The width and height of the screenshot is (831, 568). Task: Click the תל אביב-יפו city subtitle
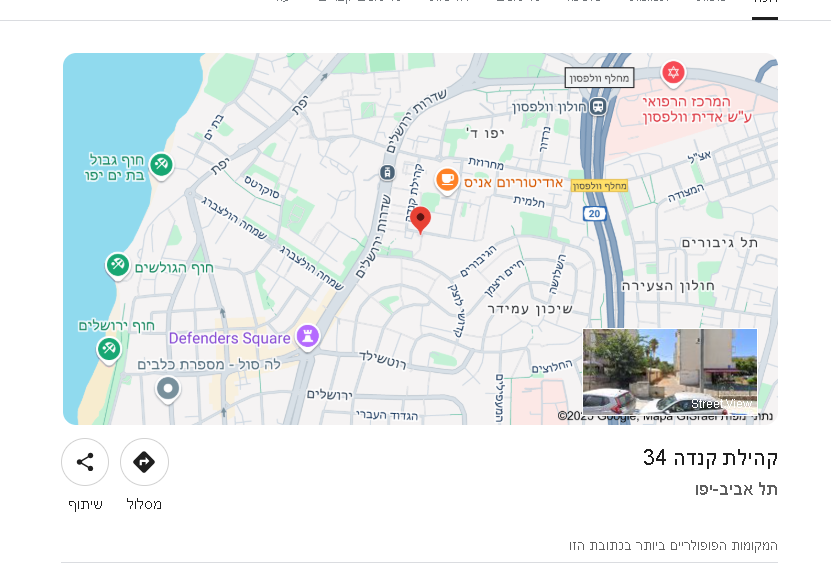[736, 490]
